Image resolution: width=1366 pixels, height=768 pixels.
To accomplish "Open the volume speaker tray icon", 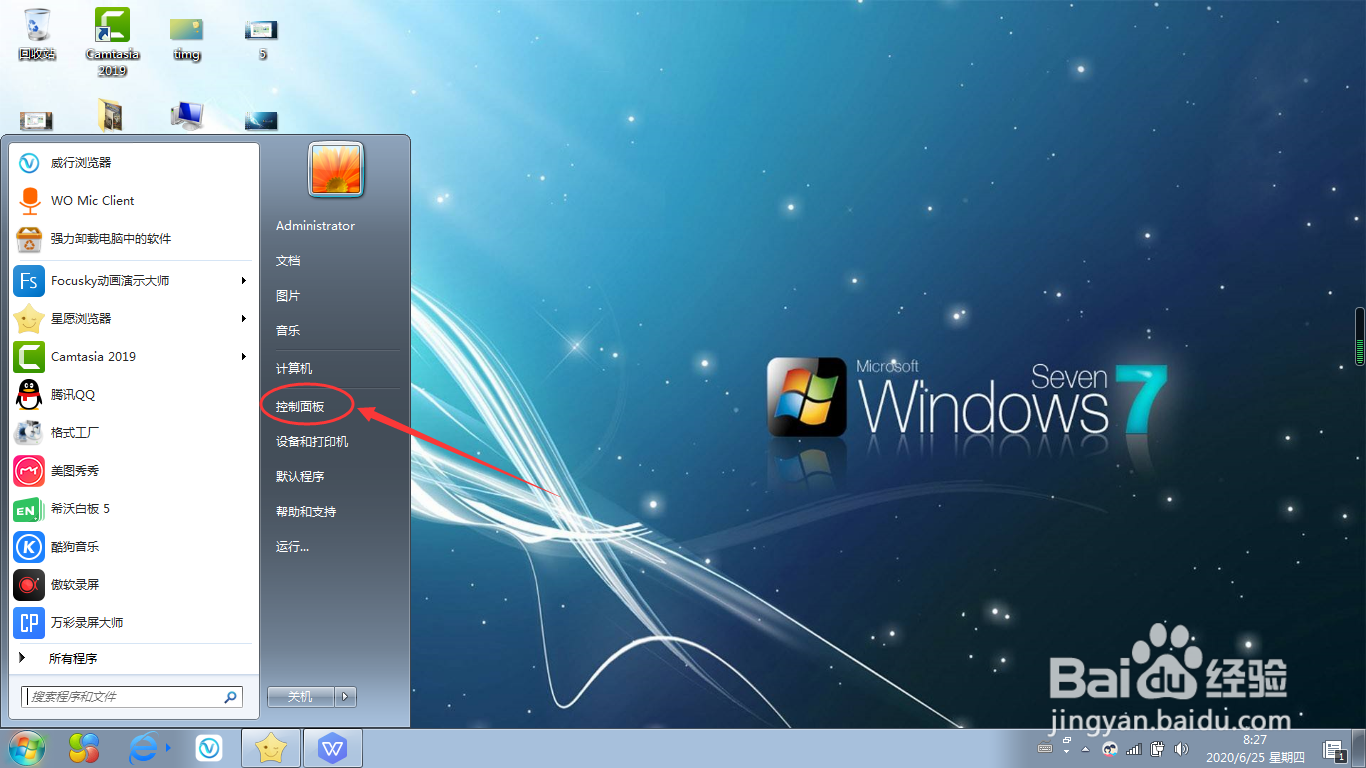I will (1181, 748).
